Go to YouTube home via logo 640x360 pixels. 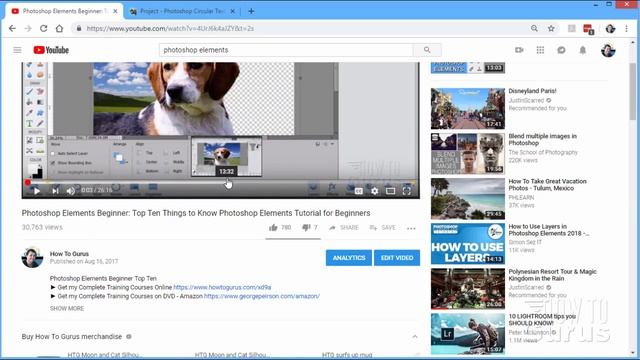51,50
